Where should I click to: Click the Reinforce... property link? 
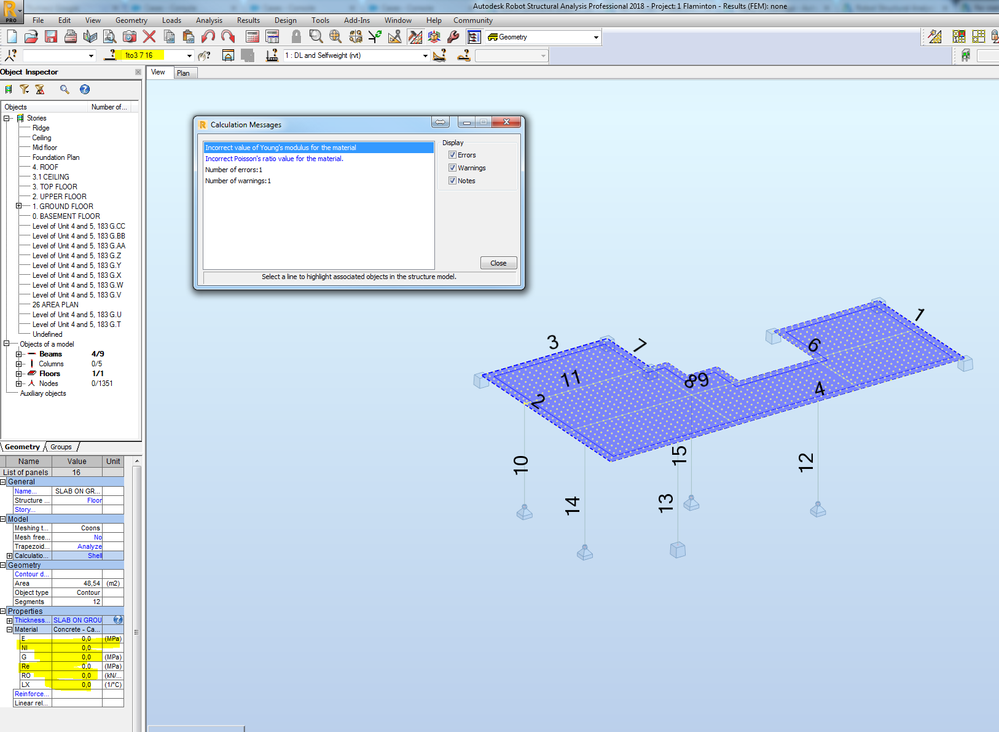tap(31, 694)
